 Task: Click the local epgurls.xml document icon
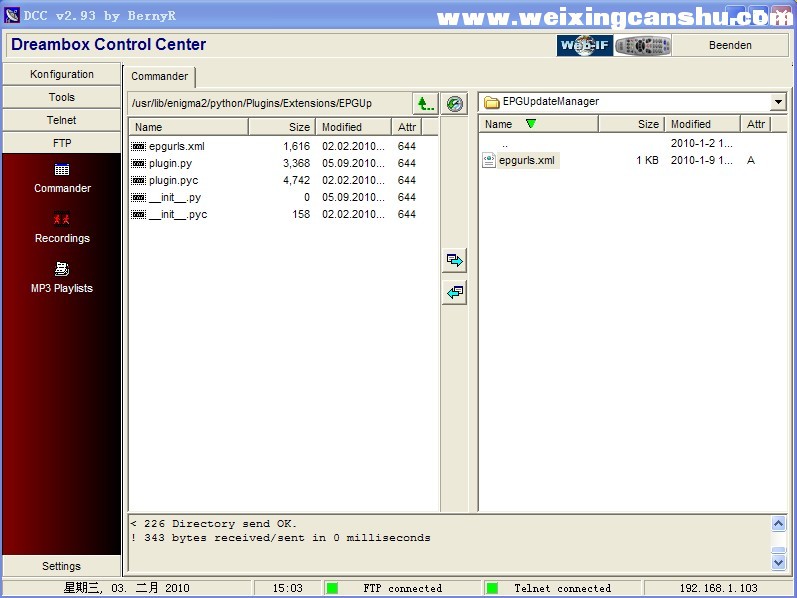489,160
